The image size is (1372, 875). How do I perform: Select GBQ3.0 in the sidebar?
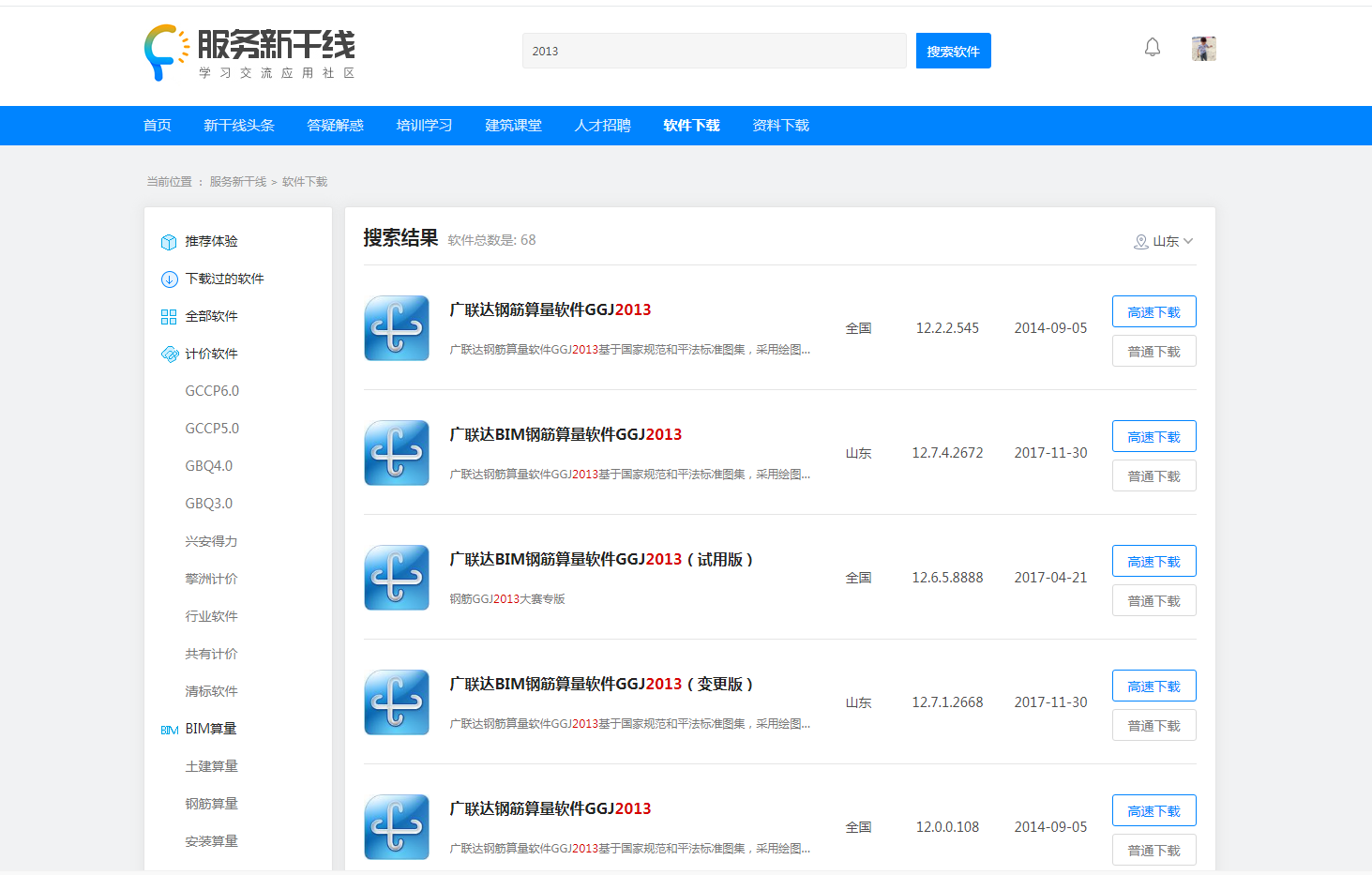point(209,504)
